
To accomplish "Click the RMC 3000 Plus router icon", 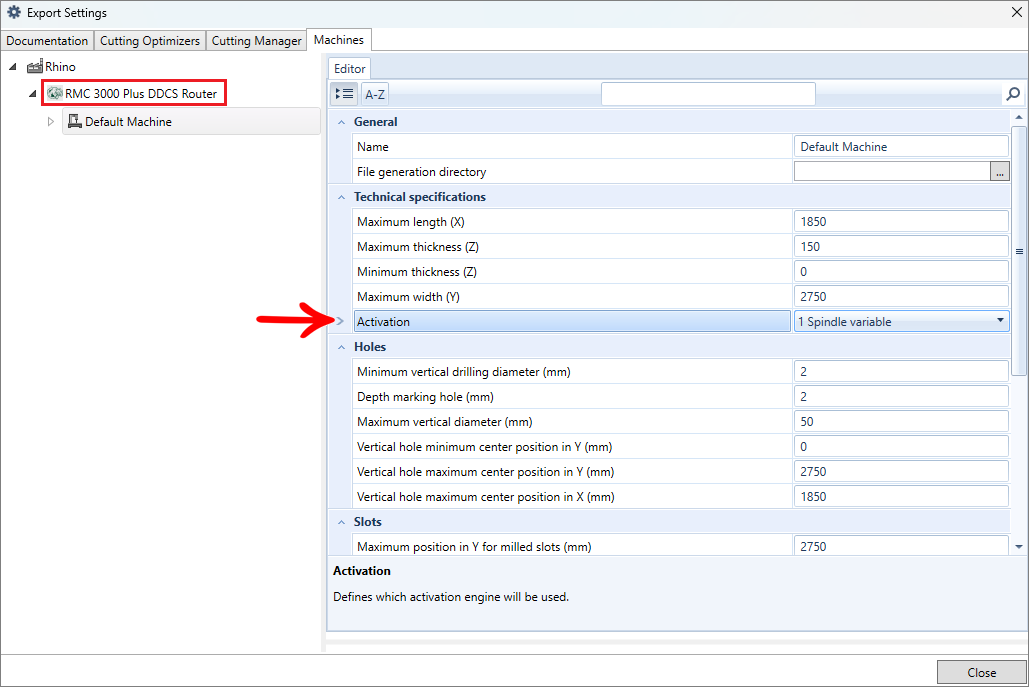I will pos(55,93).
